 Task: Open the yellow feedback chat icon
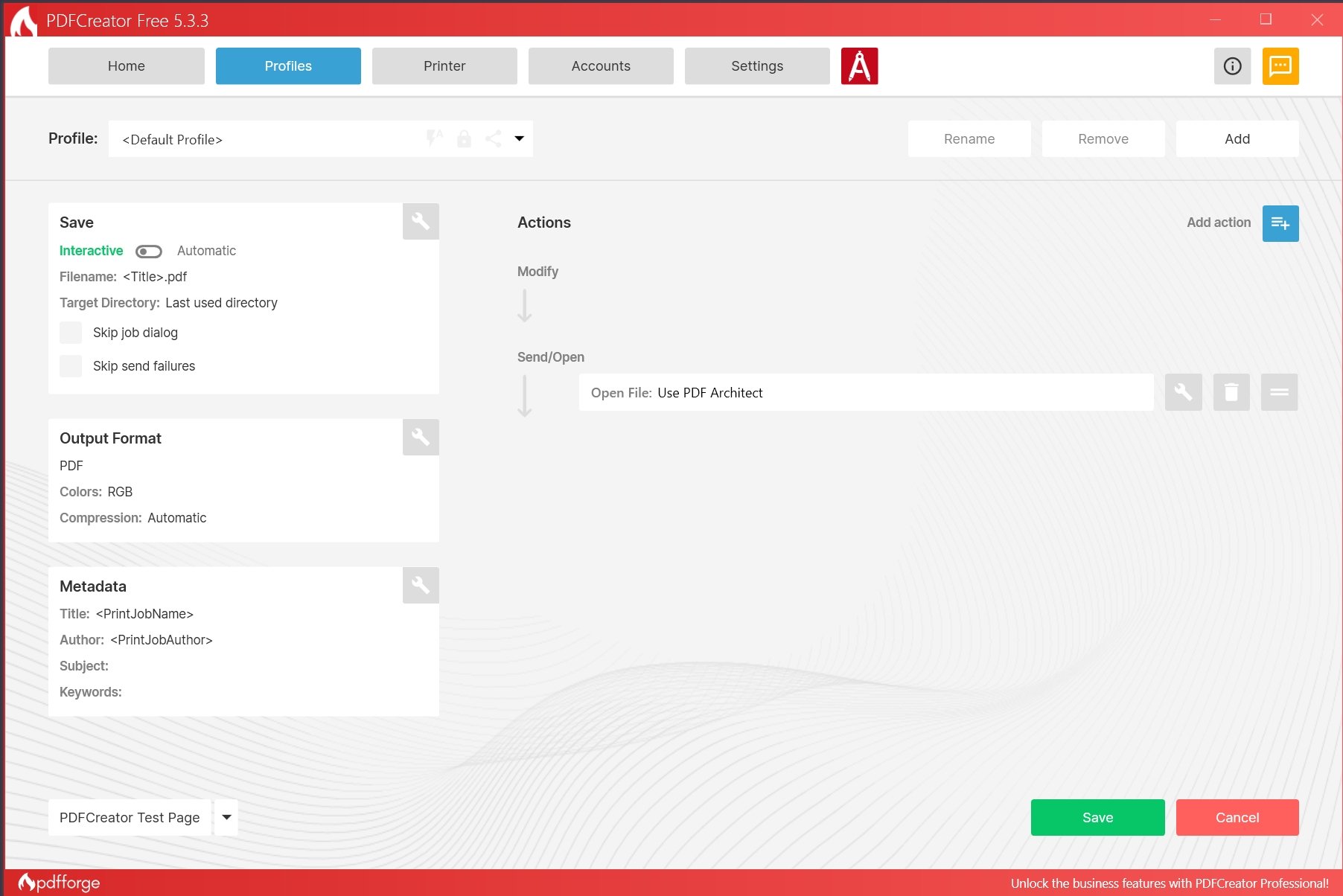[1280, 66]
